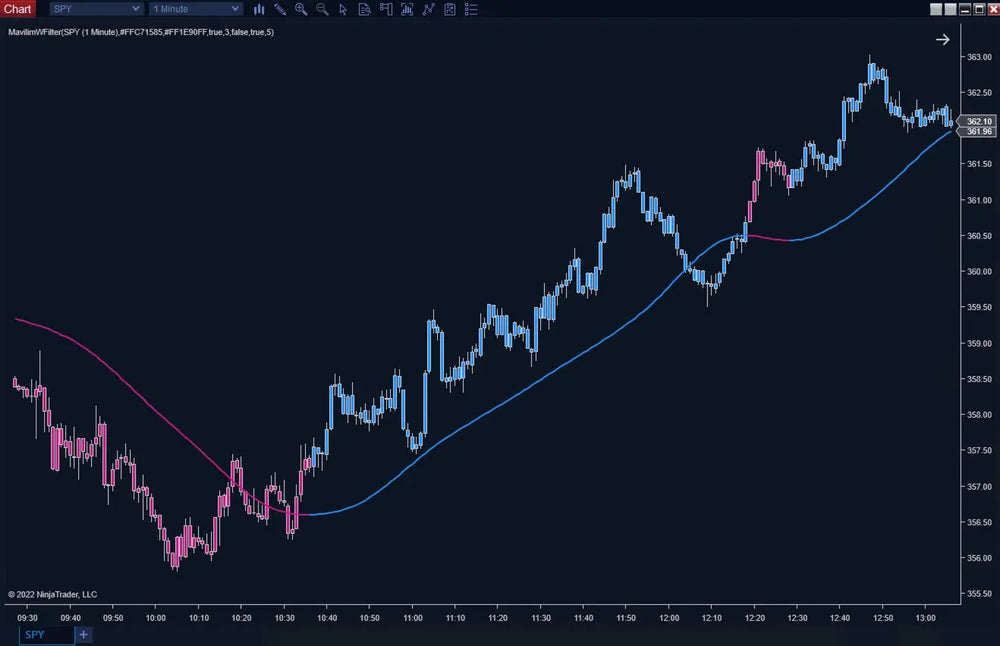The image size is (1000, 646).
Task: Open the chart properties list icon
Action: 471,9
